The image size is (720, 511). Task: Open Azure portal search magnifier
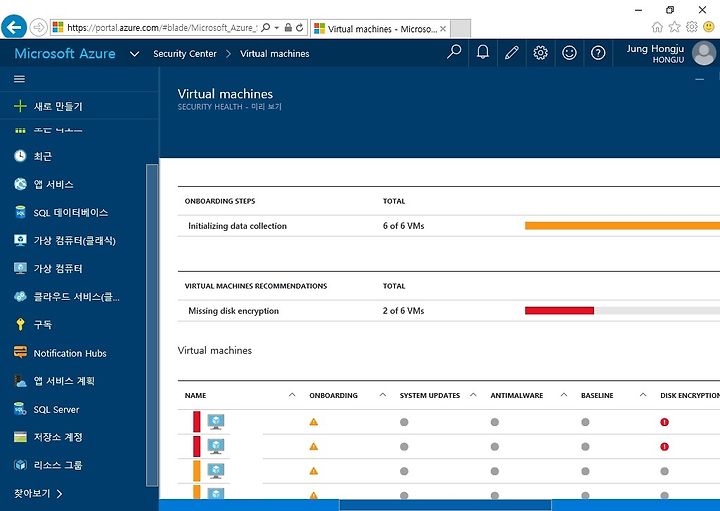[454, 53]
